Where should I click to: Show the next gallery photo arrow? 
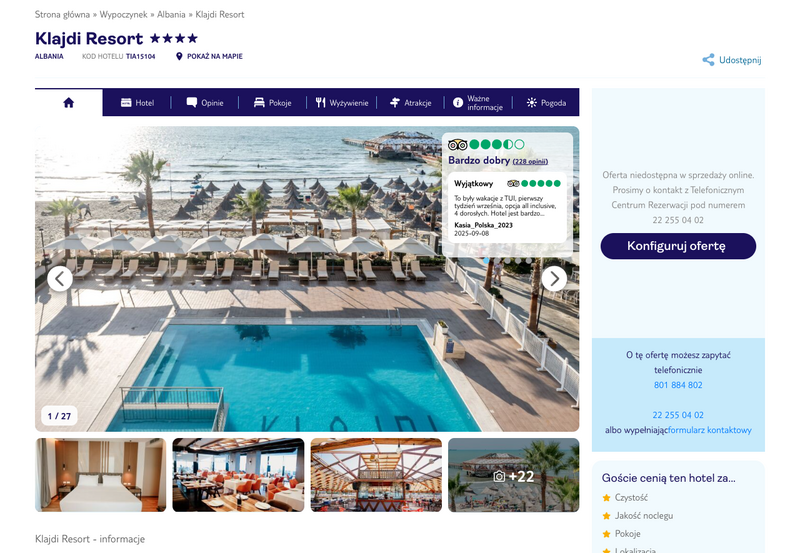click(x=554, y=279)
